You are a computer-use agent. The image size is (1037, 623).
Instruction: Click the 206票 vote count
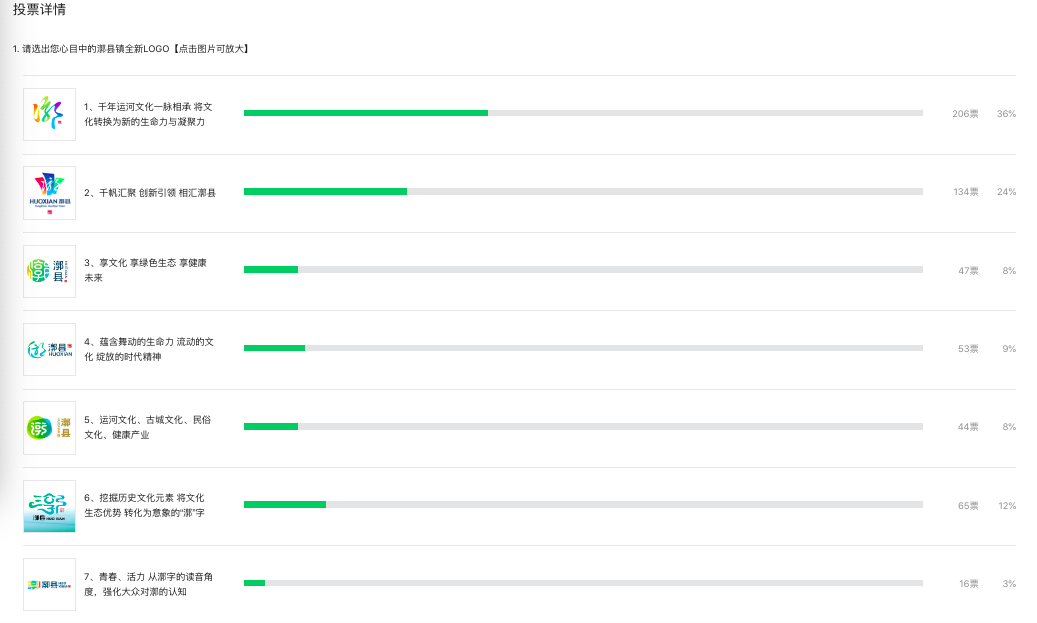[965, 114]
